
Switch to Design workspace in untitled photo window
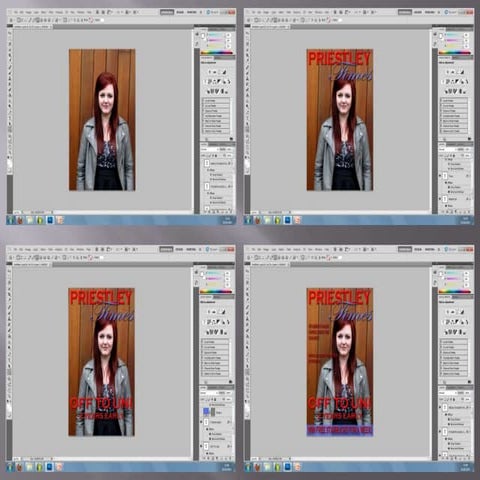click(x=180, y=12)
